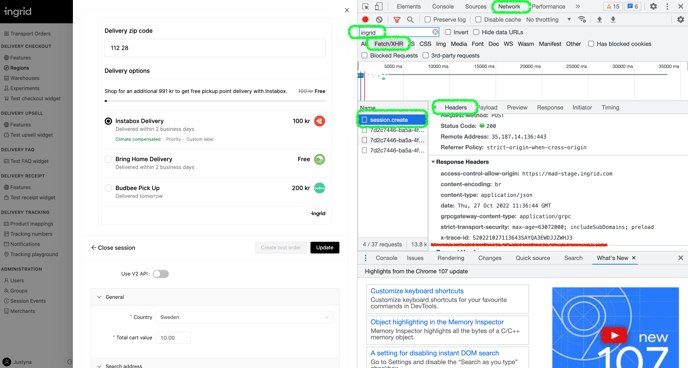688x368 pixels.
Task: Close the DevTools bottom drawer
Action: click(681, 258)
